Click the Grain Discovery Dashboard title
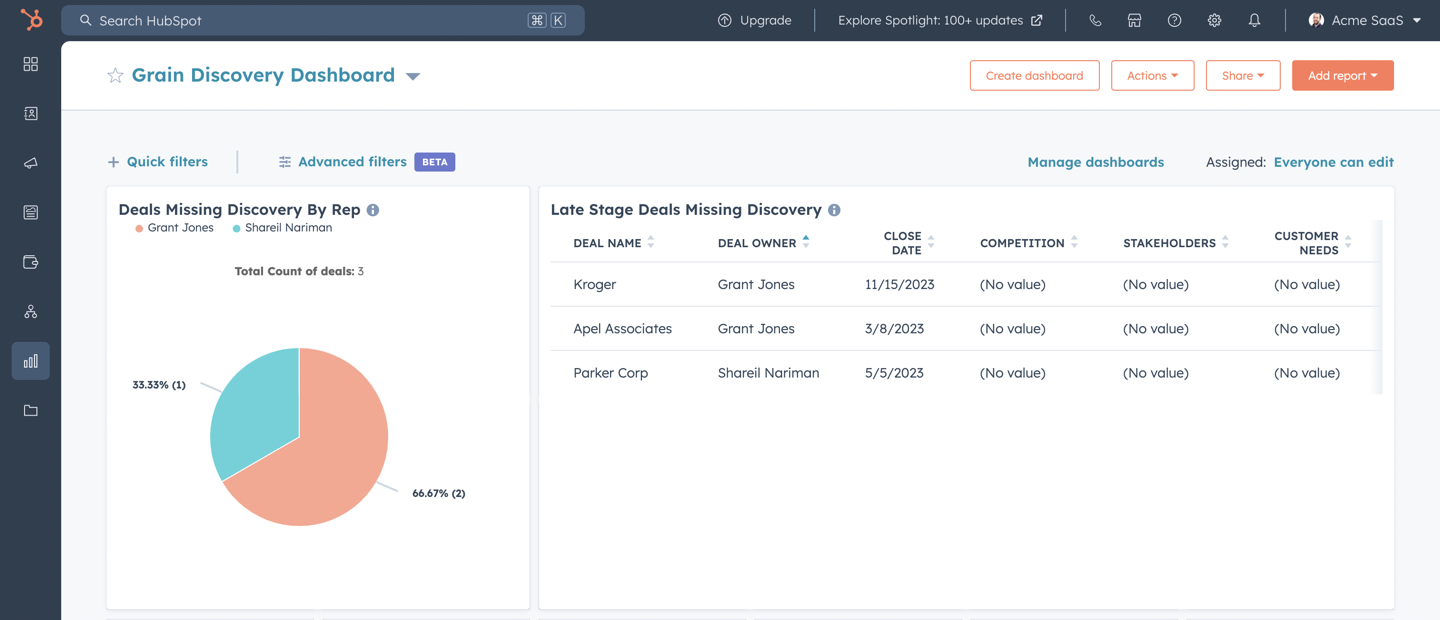Viewport: 1440px width, 620px height. [263, 75]
